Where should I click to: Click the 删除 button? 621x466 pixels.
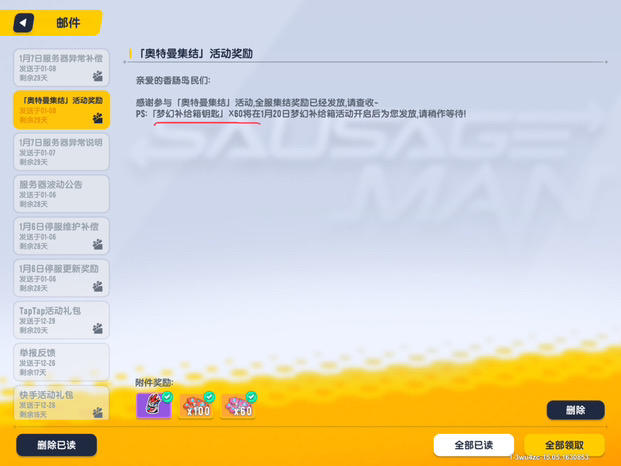[x=575, y=410]
